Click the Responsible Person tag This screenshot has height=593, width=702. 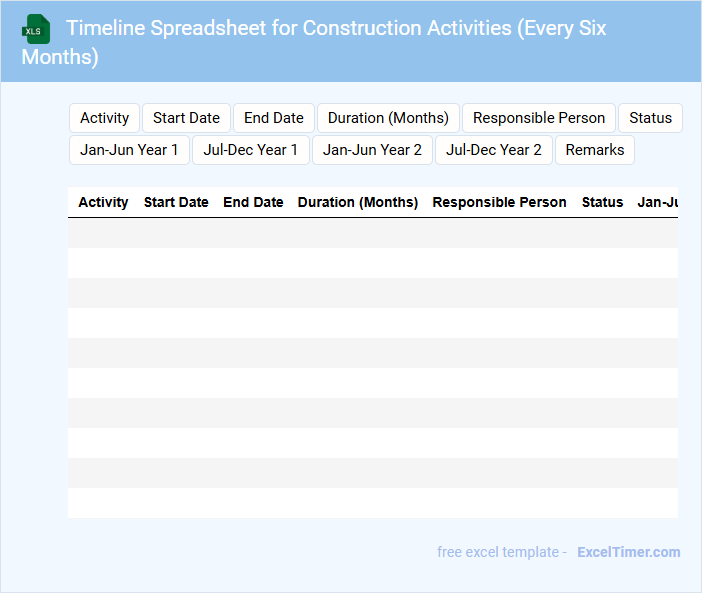[539, 118]
